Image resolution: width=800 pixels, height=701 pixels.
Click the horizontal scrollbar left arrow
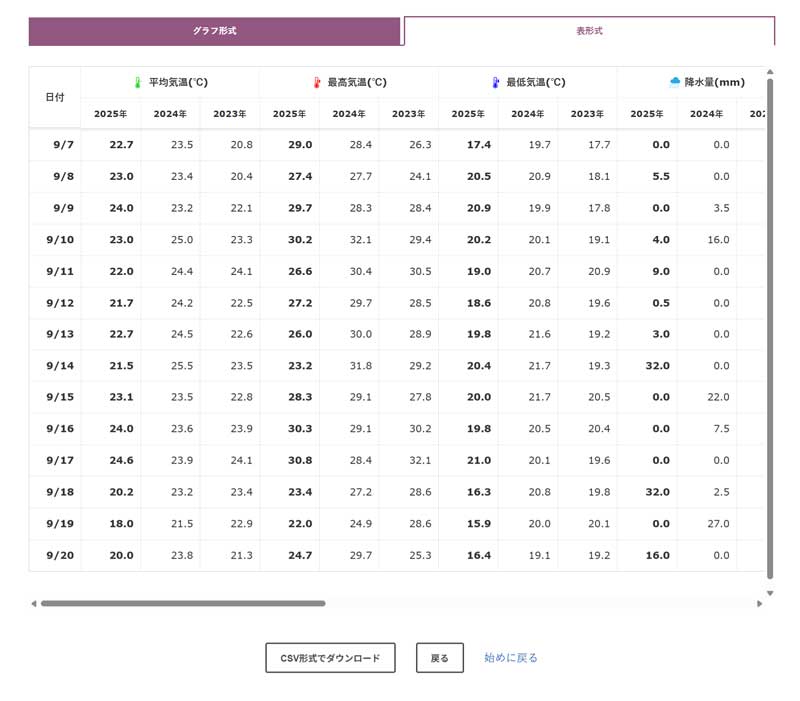click(x=34, y=604)
